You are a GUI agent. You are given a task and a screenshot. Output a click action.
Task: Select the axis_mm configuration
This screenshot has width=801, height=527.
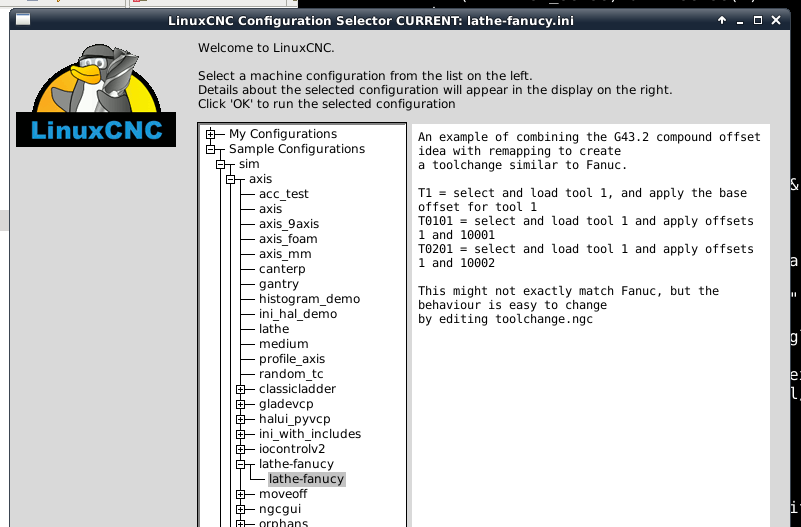pyautogui.click(x=285, y=254)
